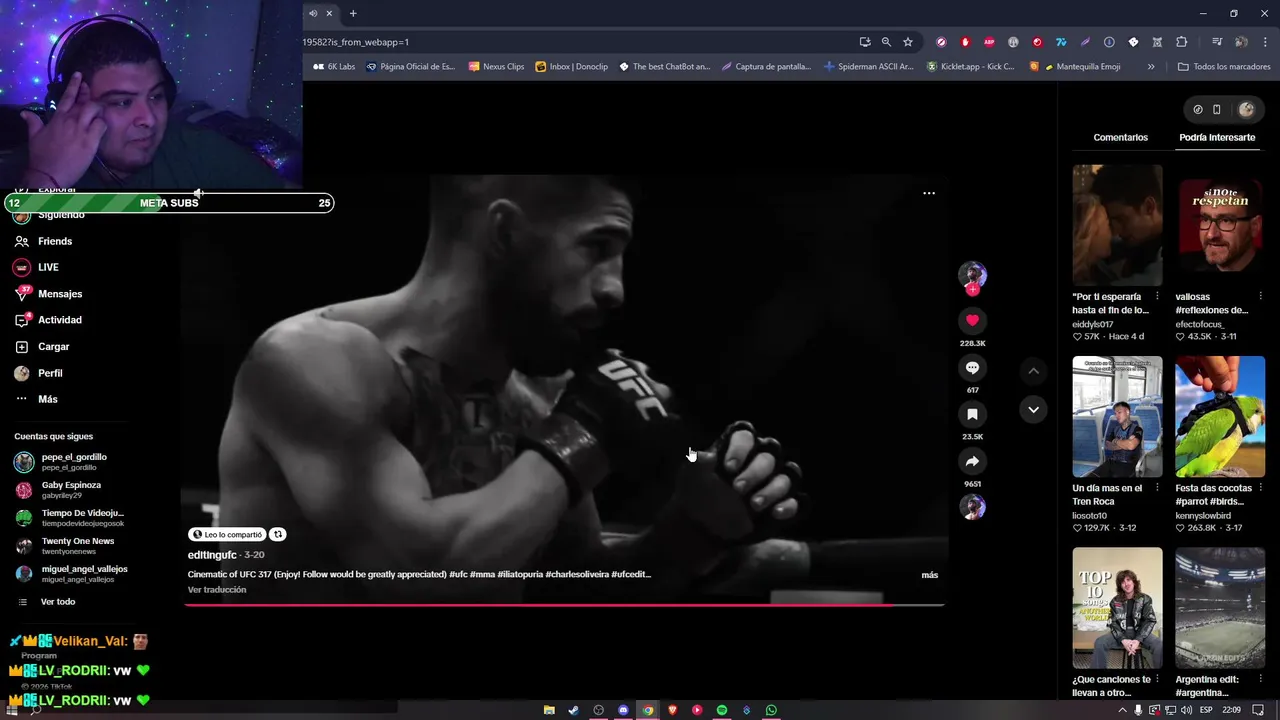This screenshot has width=1280, height=720.
Task: Switch to the Podría interesarte tab
Action: (1216, 137)
